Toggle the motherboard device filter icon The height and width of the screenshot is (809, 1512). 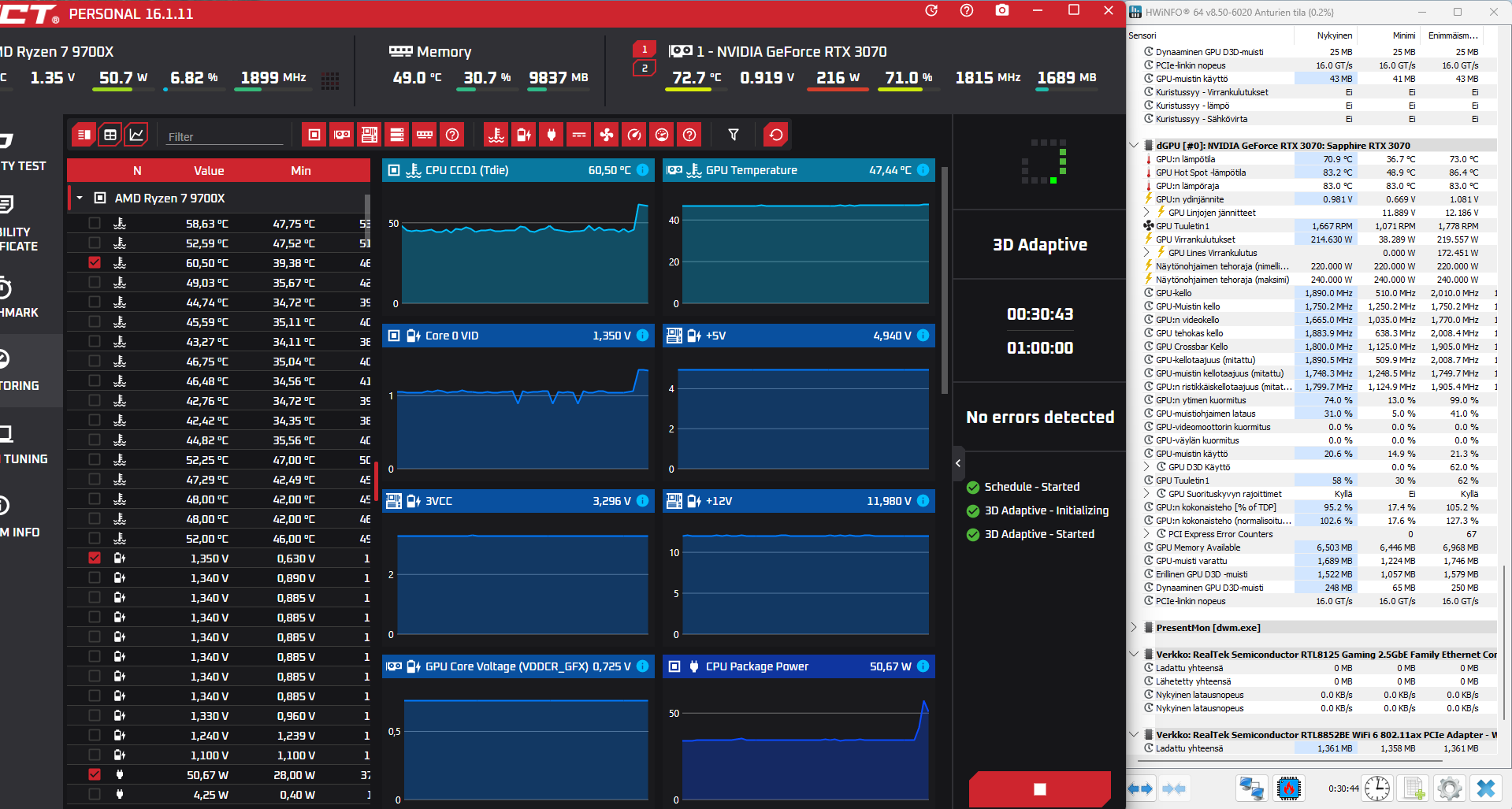(x=370, y=135)
